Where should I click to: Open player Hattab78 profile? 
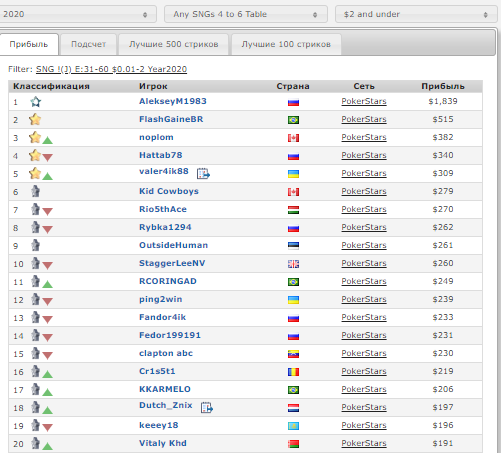point(161,155)
